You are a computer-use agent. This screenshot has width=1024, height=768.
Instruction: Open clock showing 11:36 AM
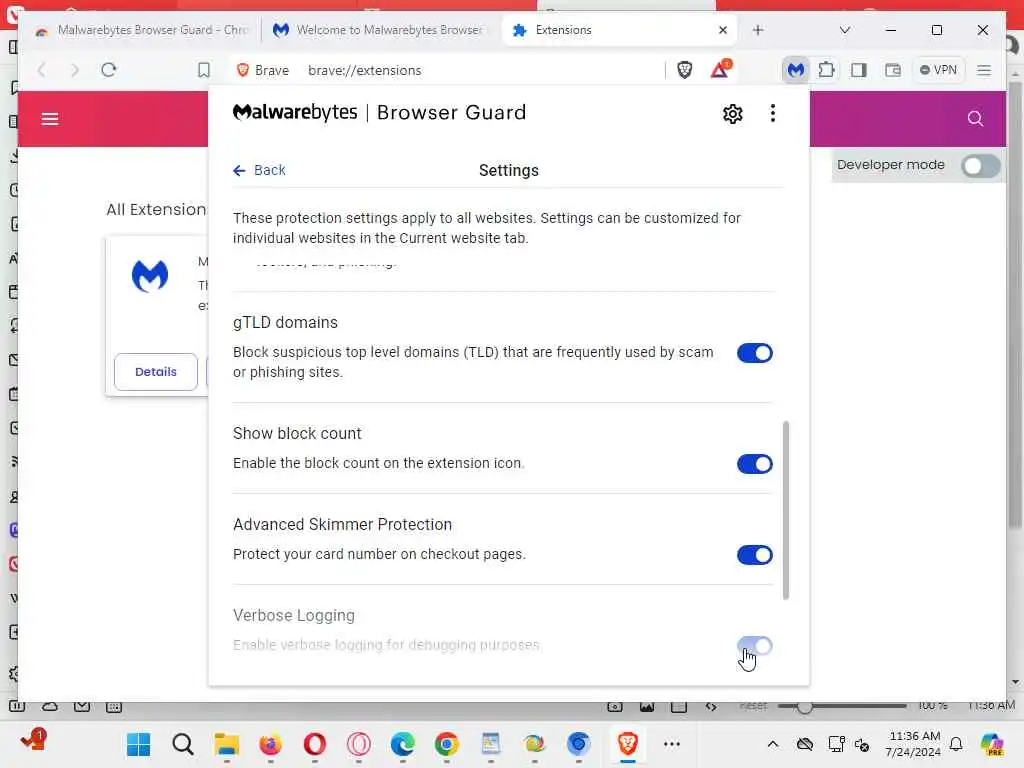tap(913, 744)
